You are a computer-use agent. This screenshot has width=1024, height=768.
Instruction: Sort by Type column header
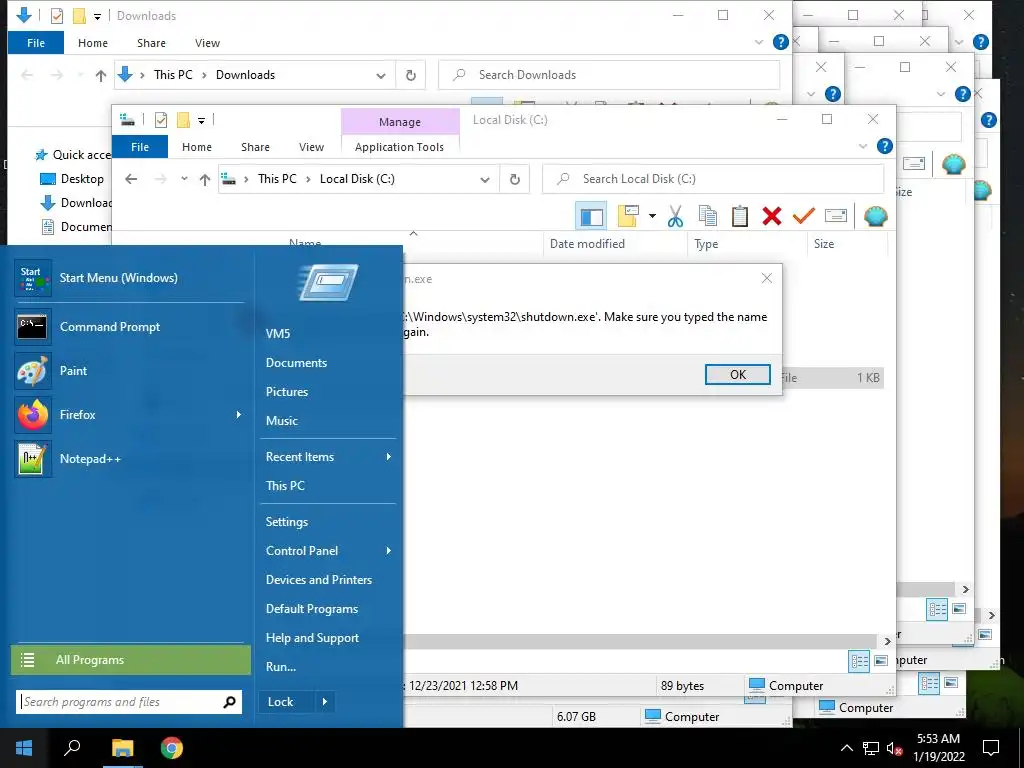point(706,244)
